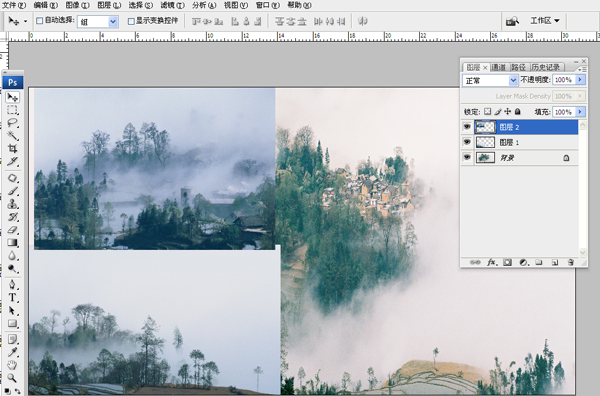Create a new layer
The image size is (600, 396).
click(x=555, y=262)
